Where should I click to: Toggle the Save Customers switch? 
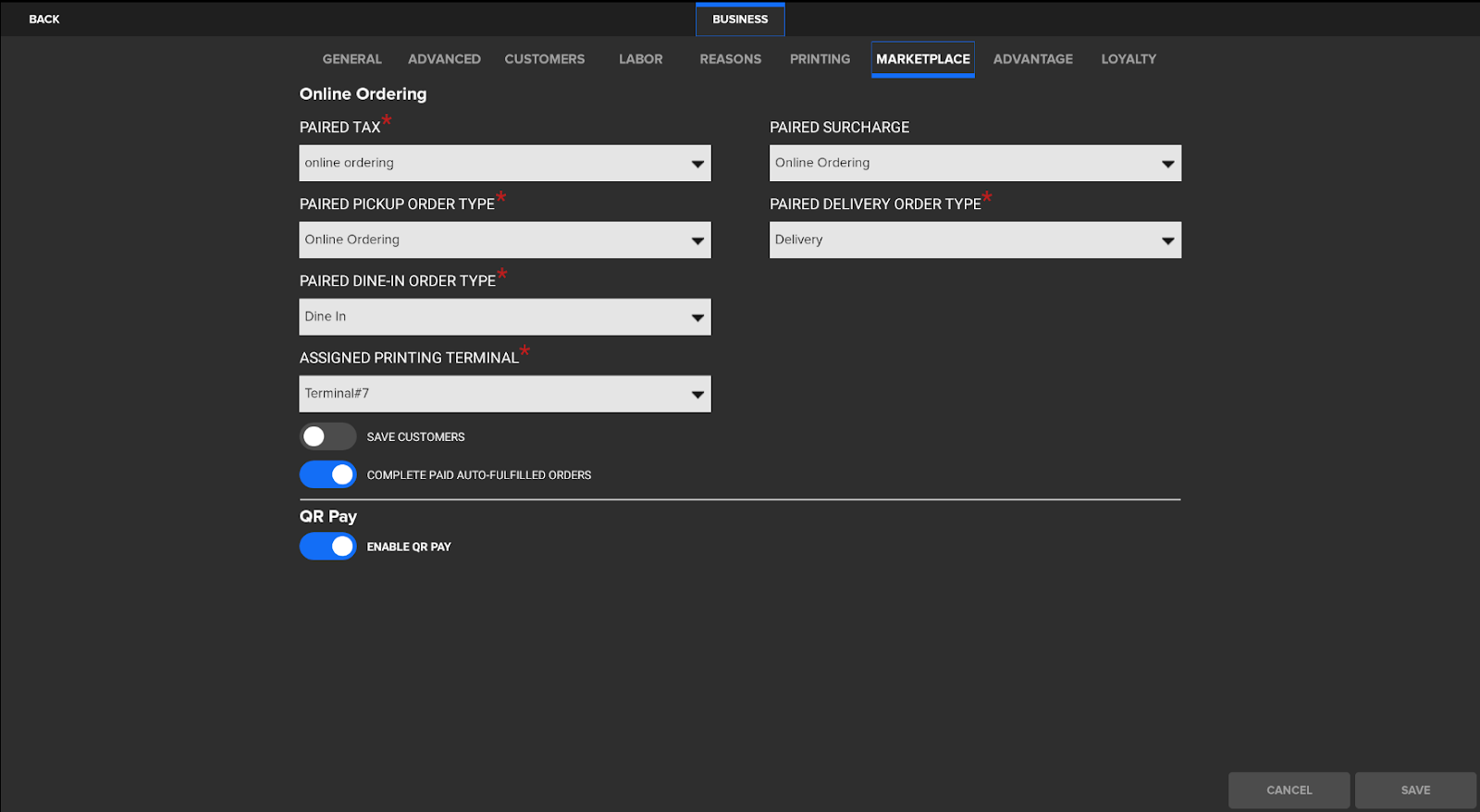click(327, 437)
